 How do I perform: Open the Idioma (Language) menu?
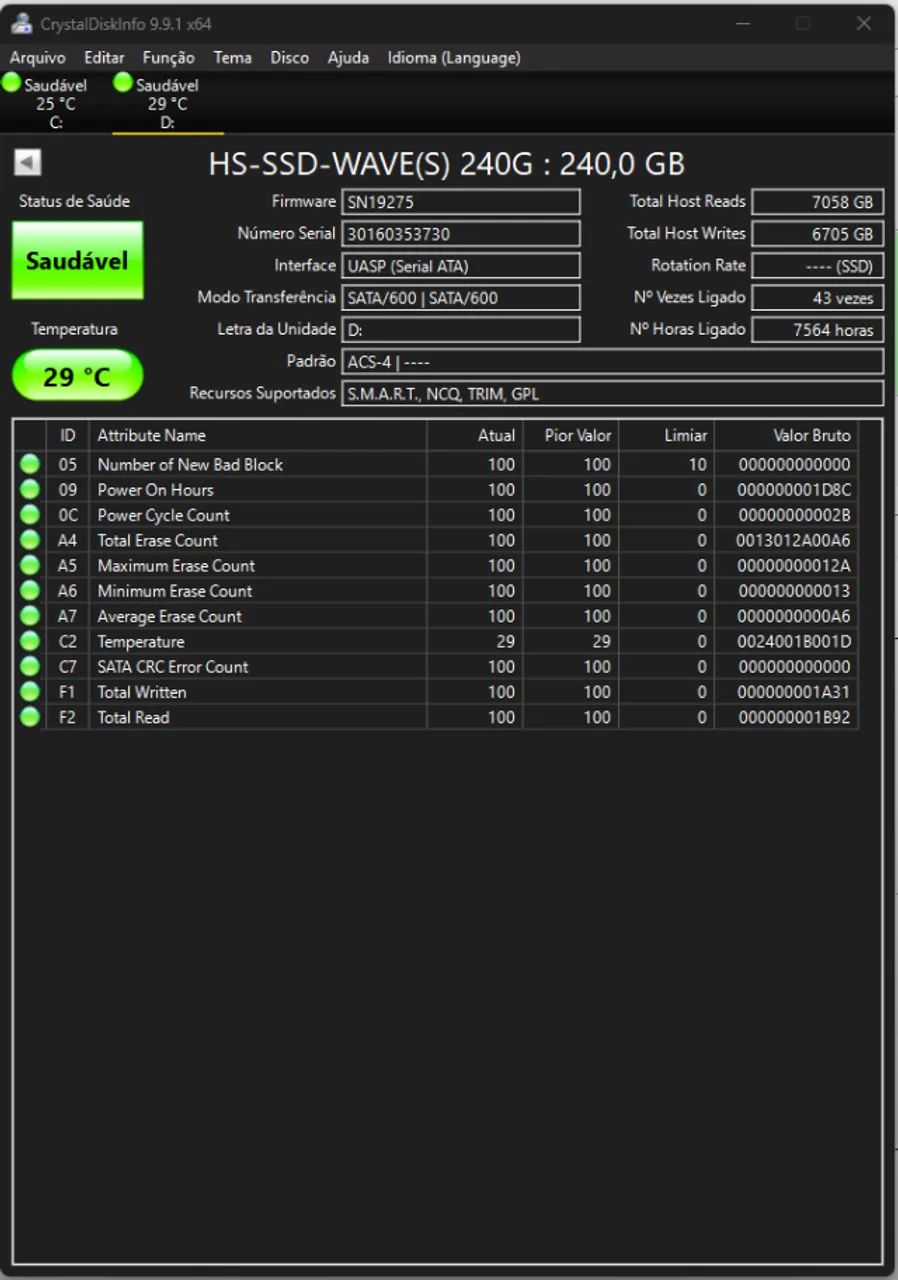pyautogui.click(x=454, y=58)
